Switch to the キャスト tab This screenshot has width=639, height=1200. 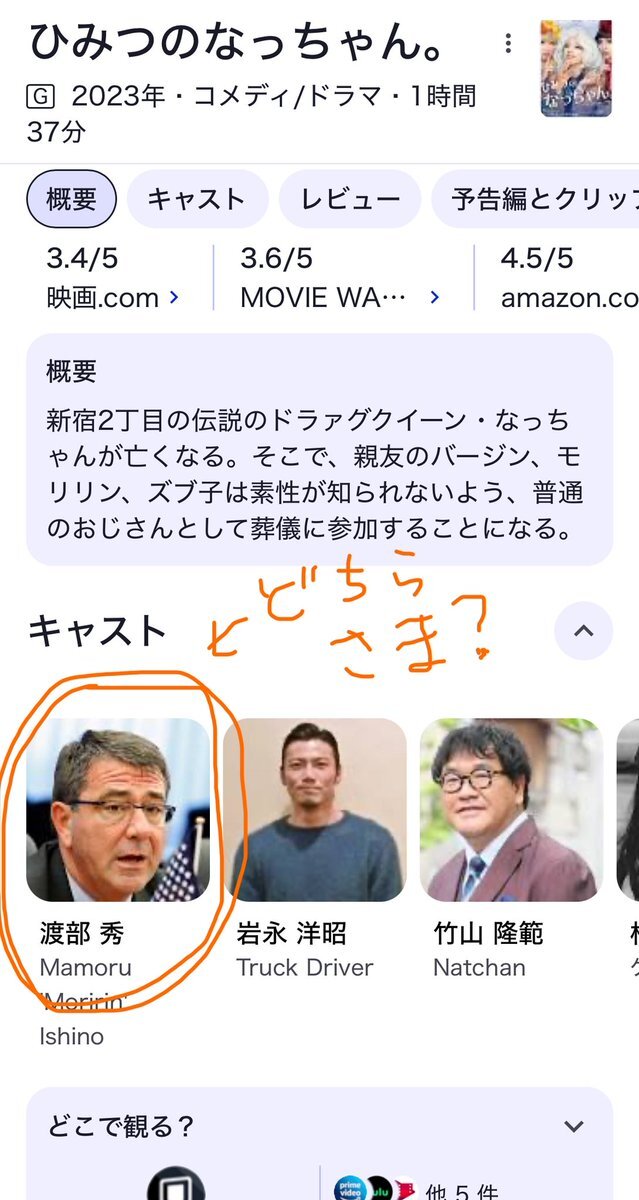pyautogui.click(x=197, y=199)
